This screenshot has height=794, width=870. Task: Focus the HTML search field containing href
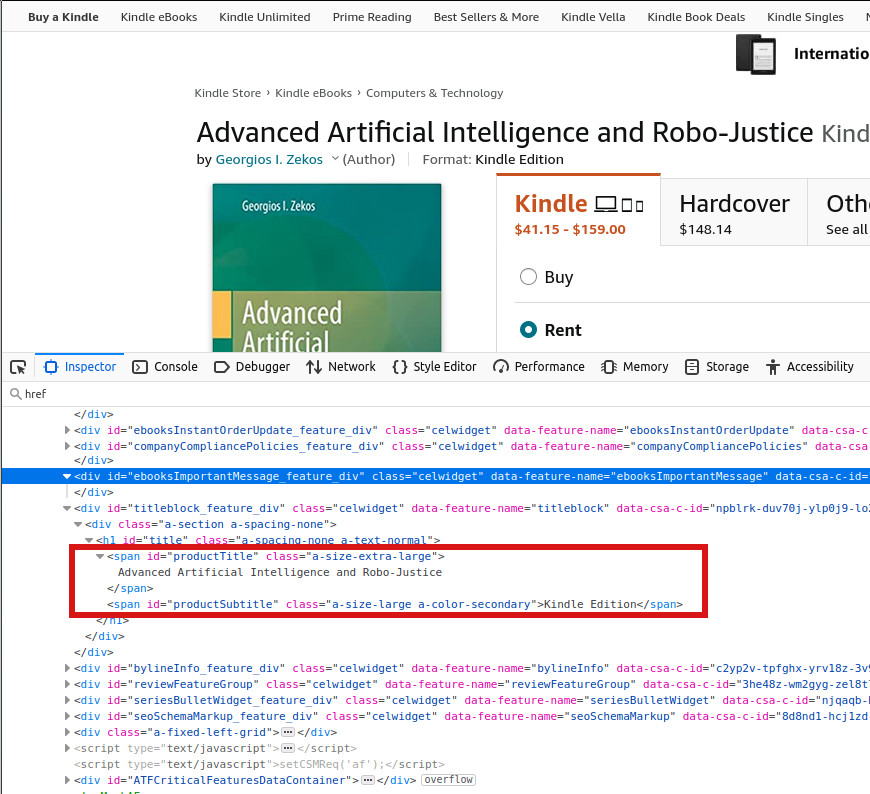click(435, 394)
